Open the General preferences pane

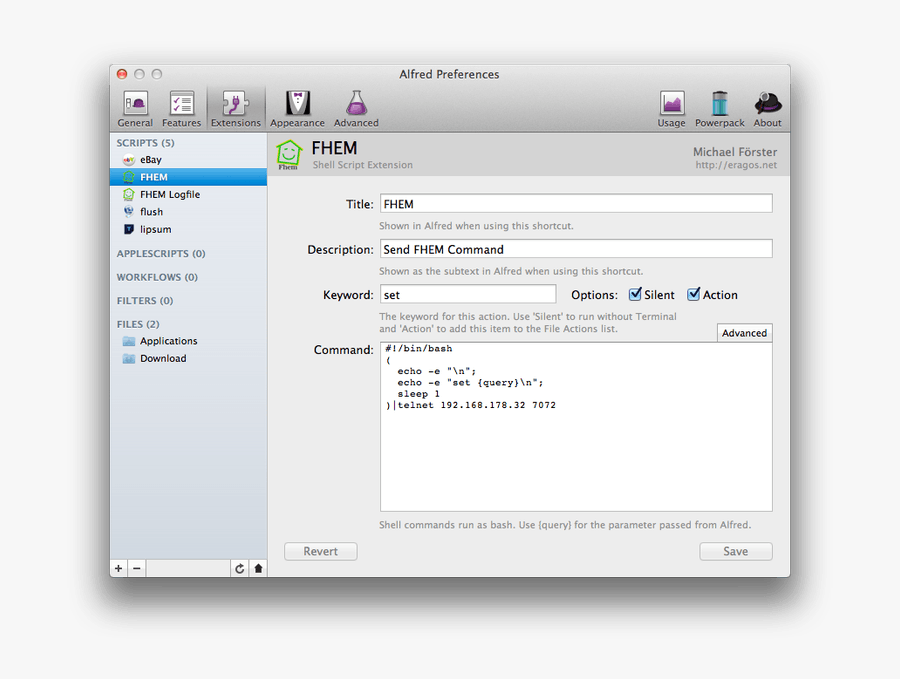click(135, 109)
